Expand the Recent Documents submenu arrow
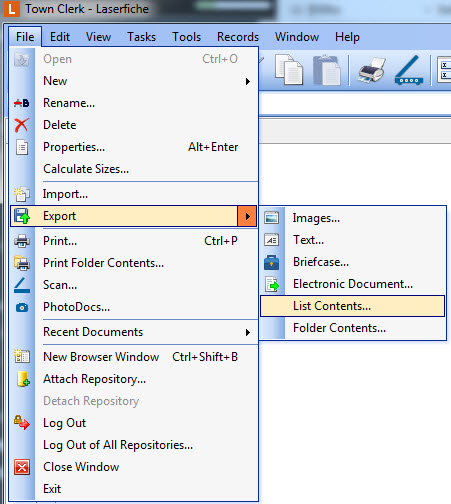The image size is (451, 504). [x=248, y=332]
